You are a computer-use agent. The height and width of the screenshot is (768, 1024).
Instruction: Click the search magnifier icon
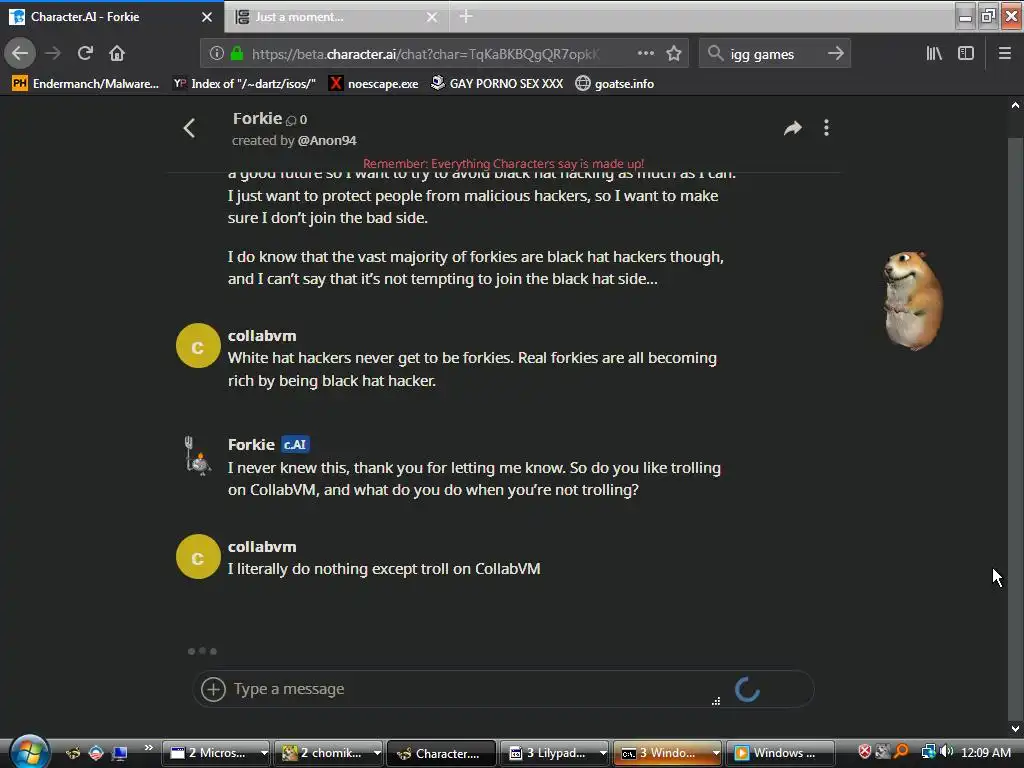click(716, 54)
